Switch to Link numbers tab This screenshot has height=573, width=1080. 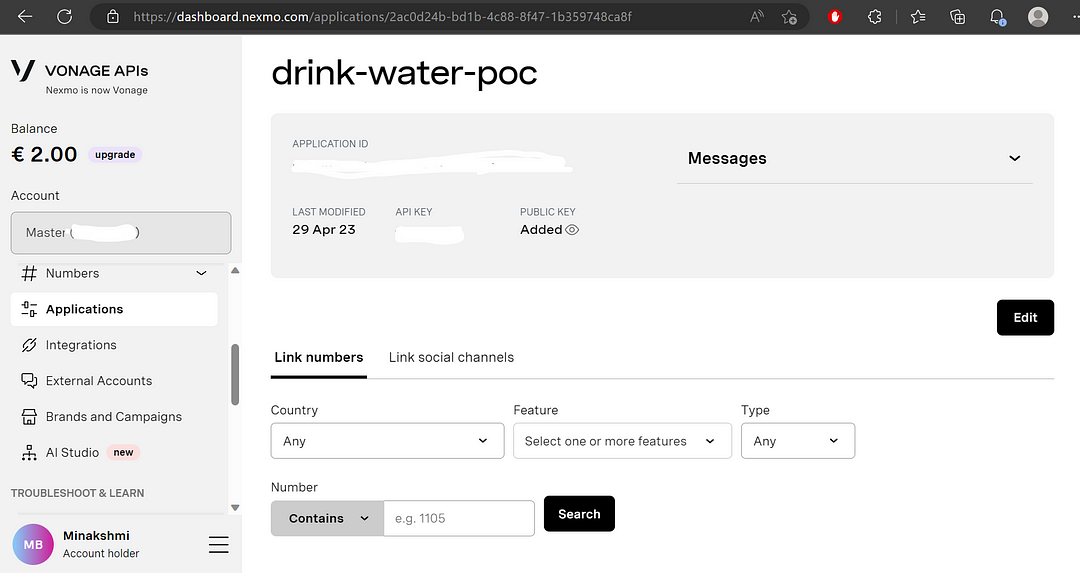point(318,357)
